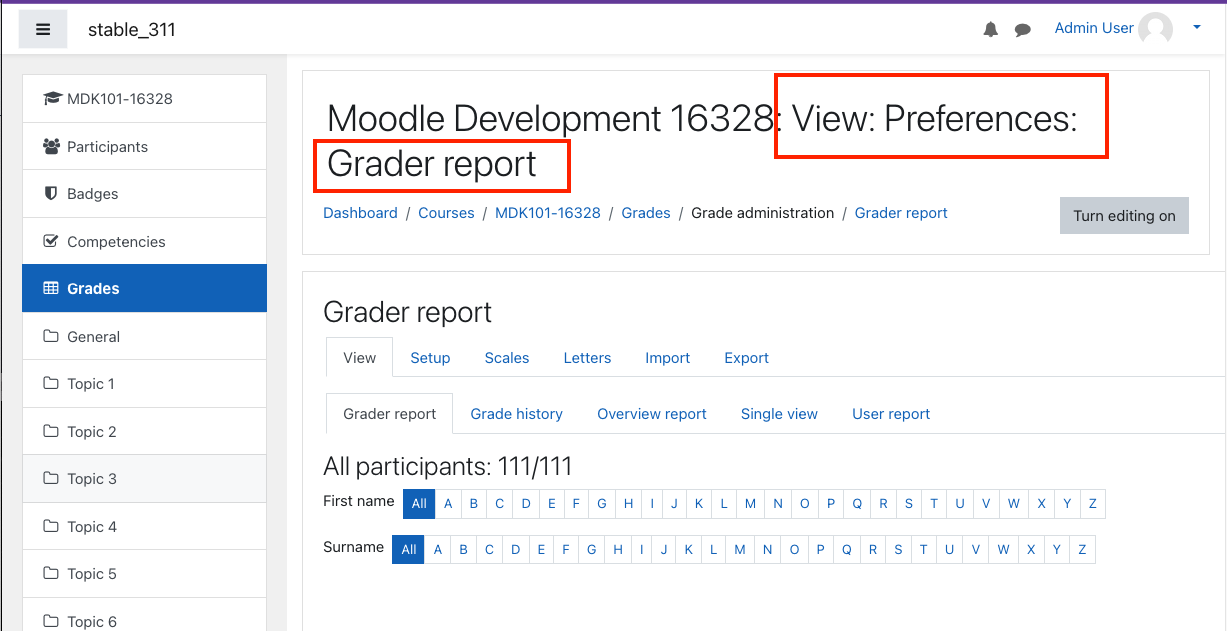Image resolution: width=1227 pixels, height=631 pixels.
Task: Select the View tab
Action: pyautogui.click(x=360, y=358)
